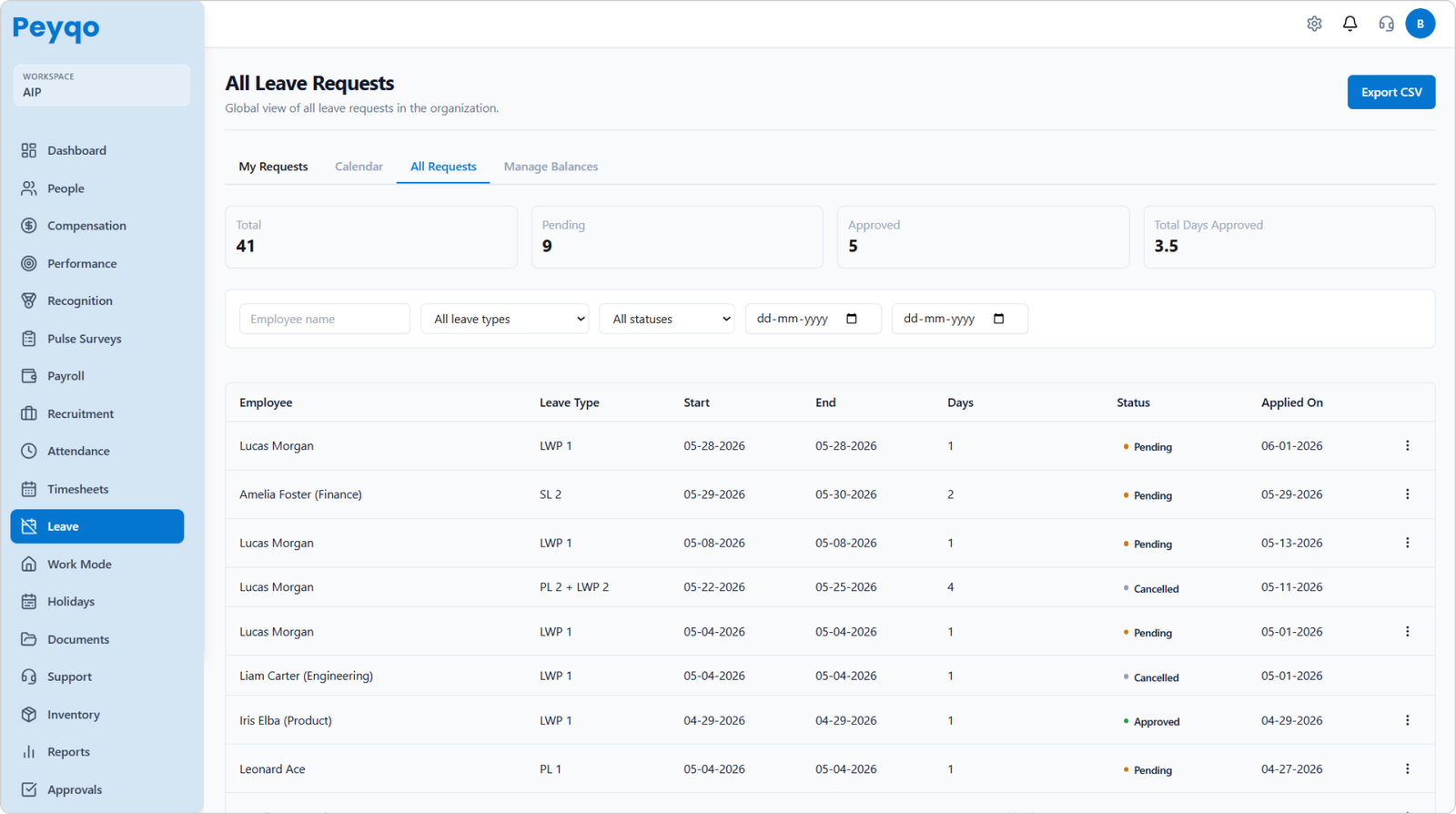Screen dimensions: 1456x814
Task: Click the Performance target icon
Action: pyautogui.click(x=29, y=263)
